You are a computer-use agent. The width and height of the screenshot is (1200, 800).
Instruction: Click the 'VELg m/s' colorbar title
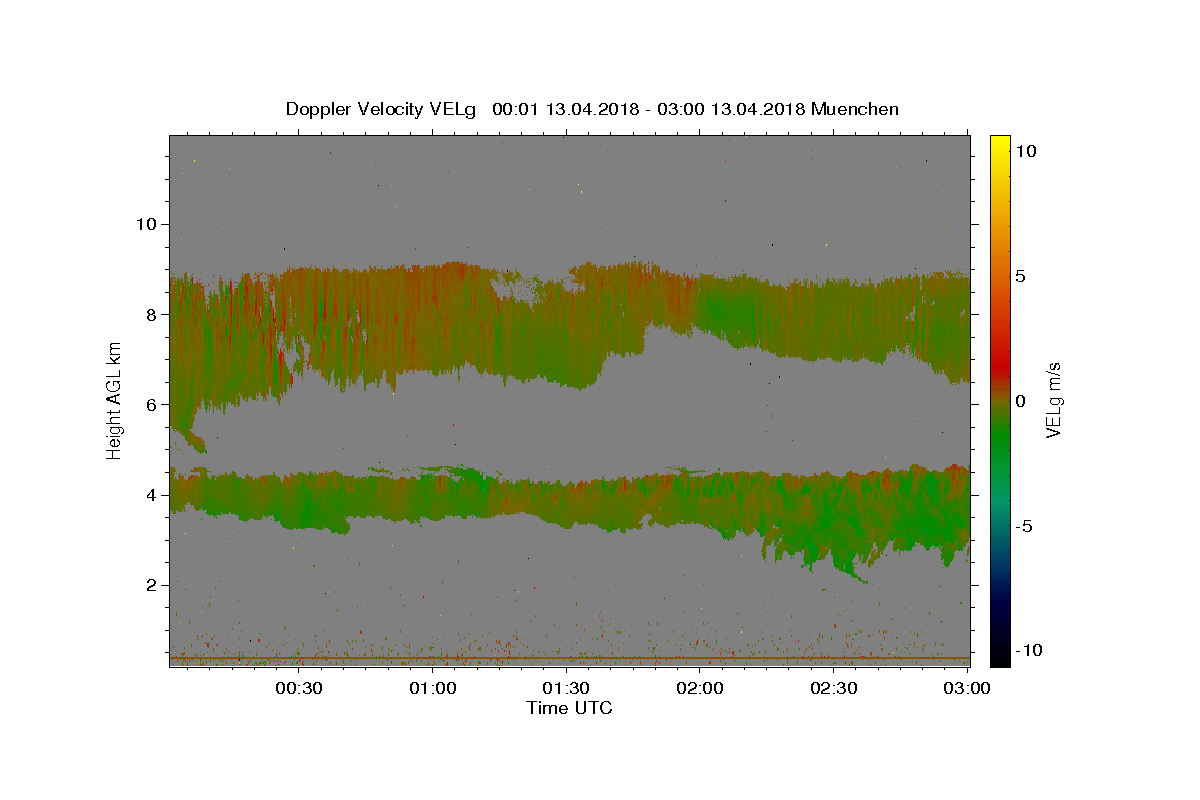tap(1054, 400)
